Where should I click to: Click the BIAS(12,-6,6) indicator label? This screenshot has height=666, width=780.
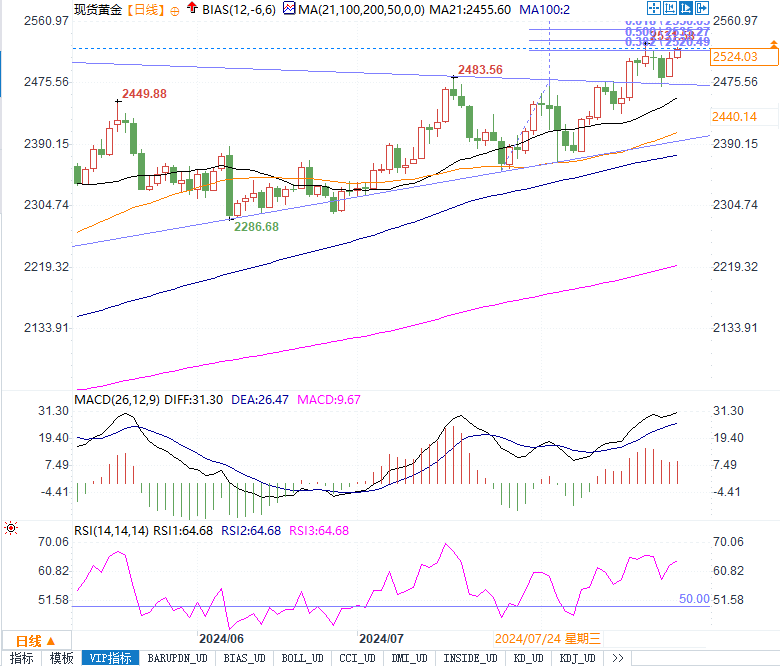pyautogui.click(x=239, y=10)
